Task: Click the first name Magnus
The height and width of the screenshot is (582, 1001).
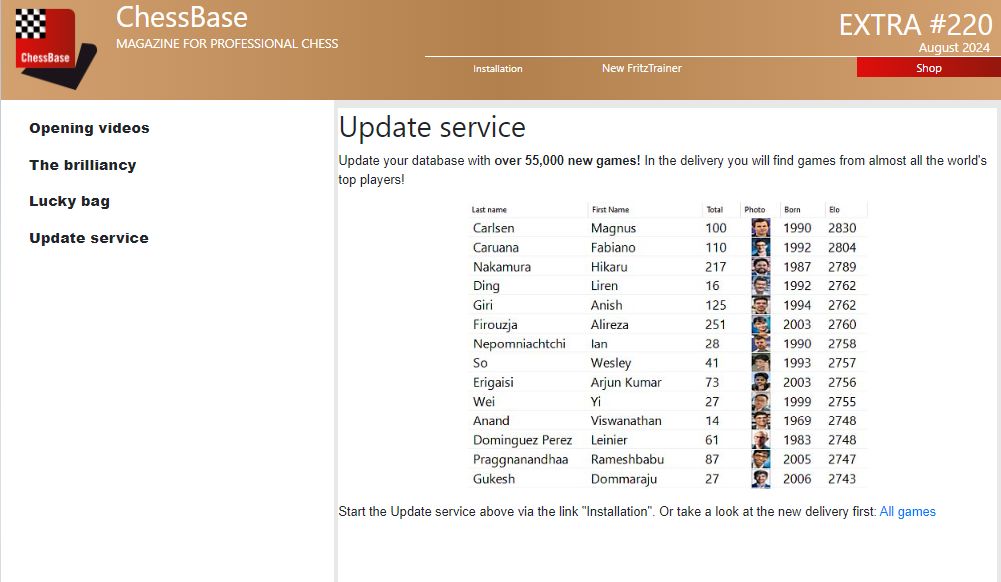Action: (613, 228)
